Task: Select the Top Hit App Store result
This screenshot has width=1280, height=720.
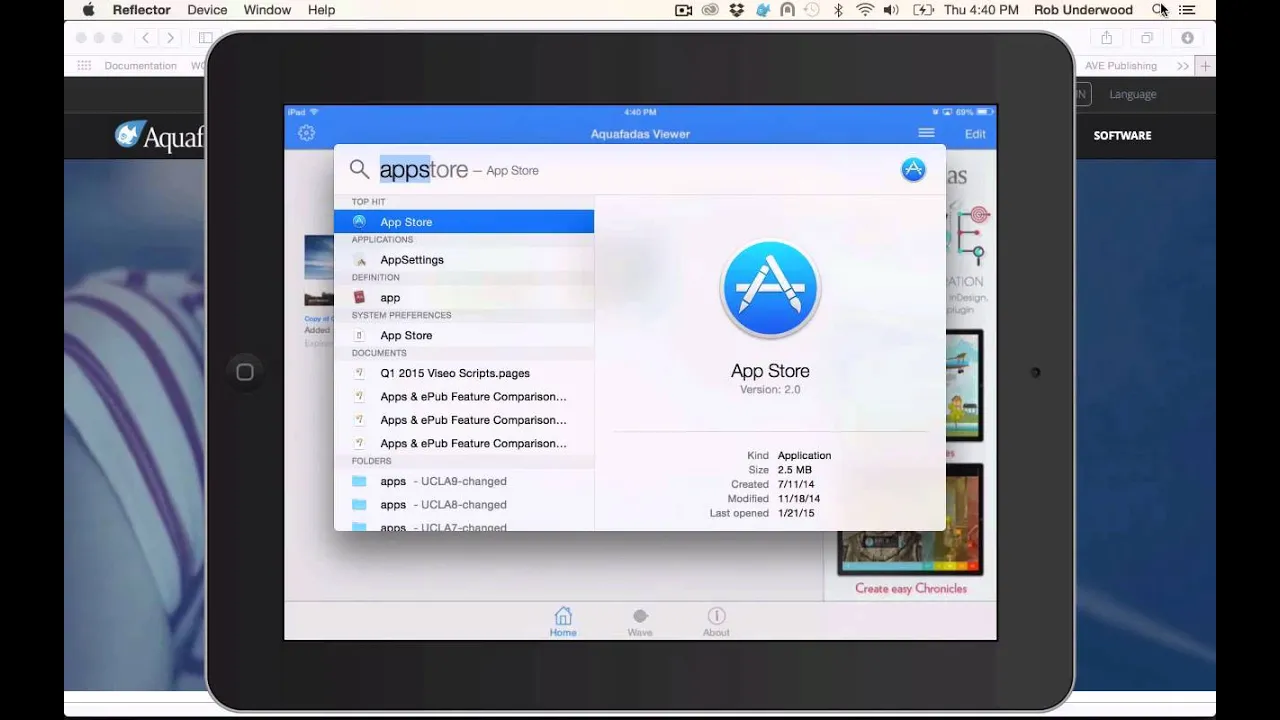Action: (x=464, y=222)
